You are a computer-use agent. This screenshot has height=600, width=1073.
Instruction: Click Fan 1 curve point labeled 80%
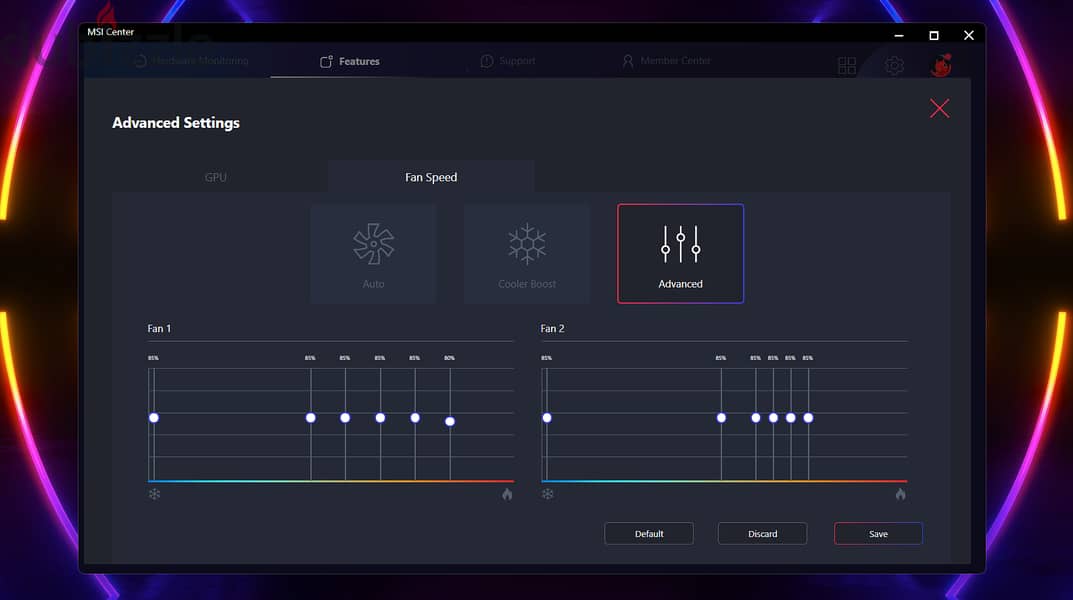point(450,421)
